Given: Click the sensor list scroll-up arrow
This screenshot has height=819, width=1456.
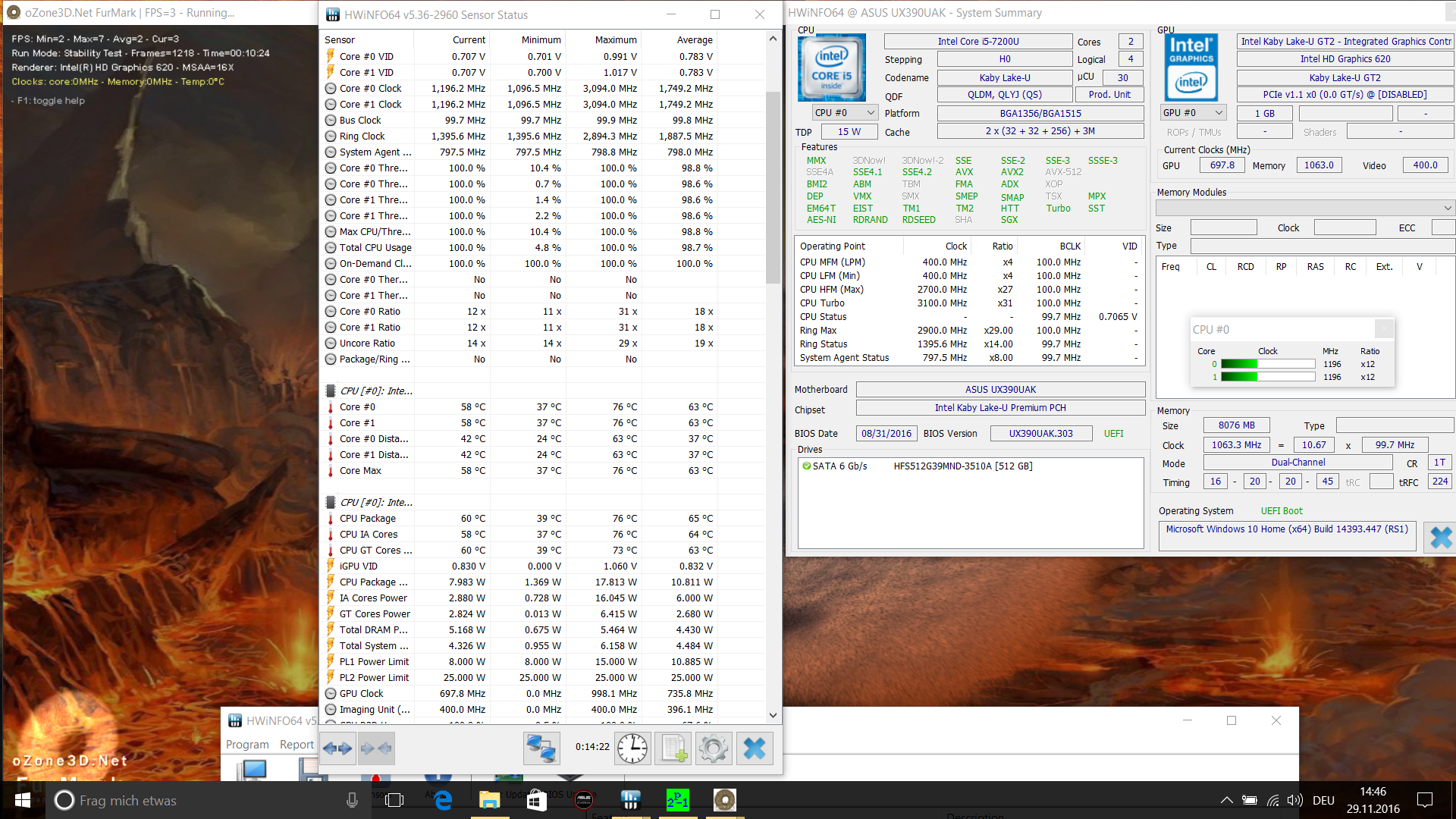Looking at the screenshot, I should [773, 38].
